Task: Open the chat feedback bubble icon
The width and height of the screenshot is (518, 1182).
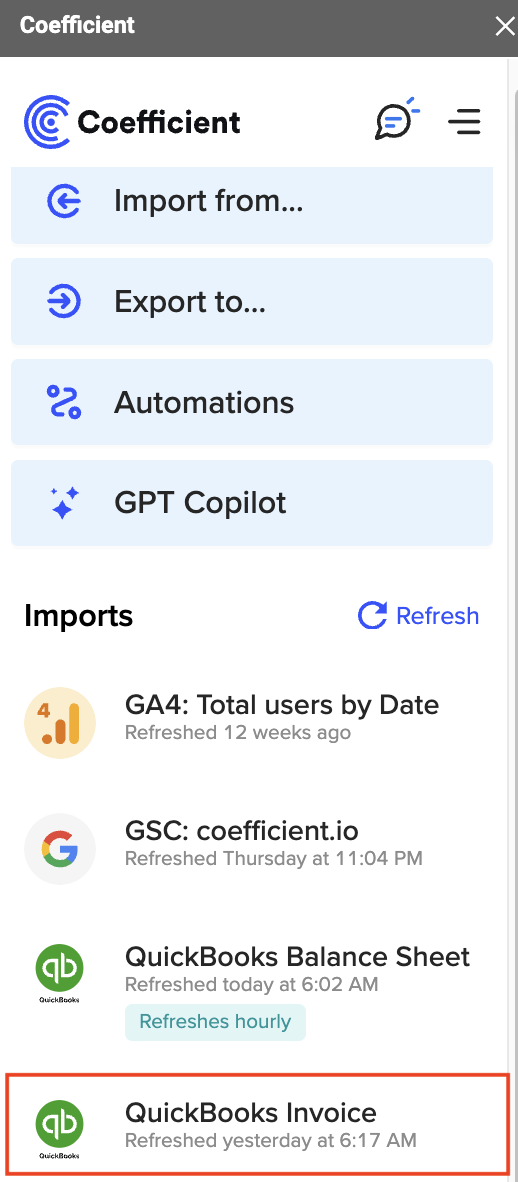Action: pos(397,119)
